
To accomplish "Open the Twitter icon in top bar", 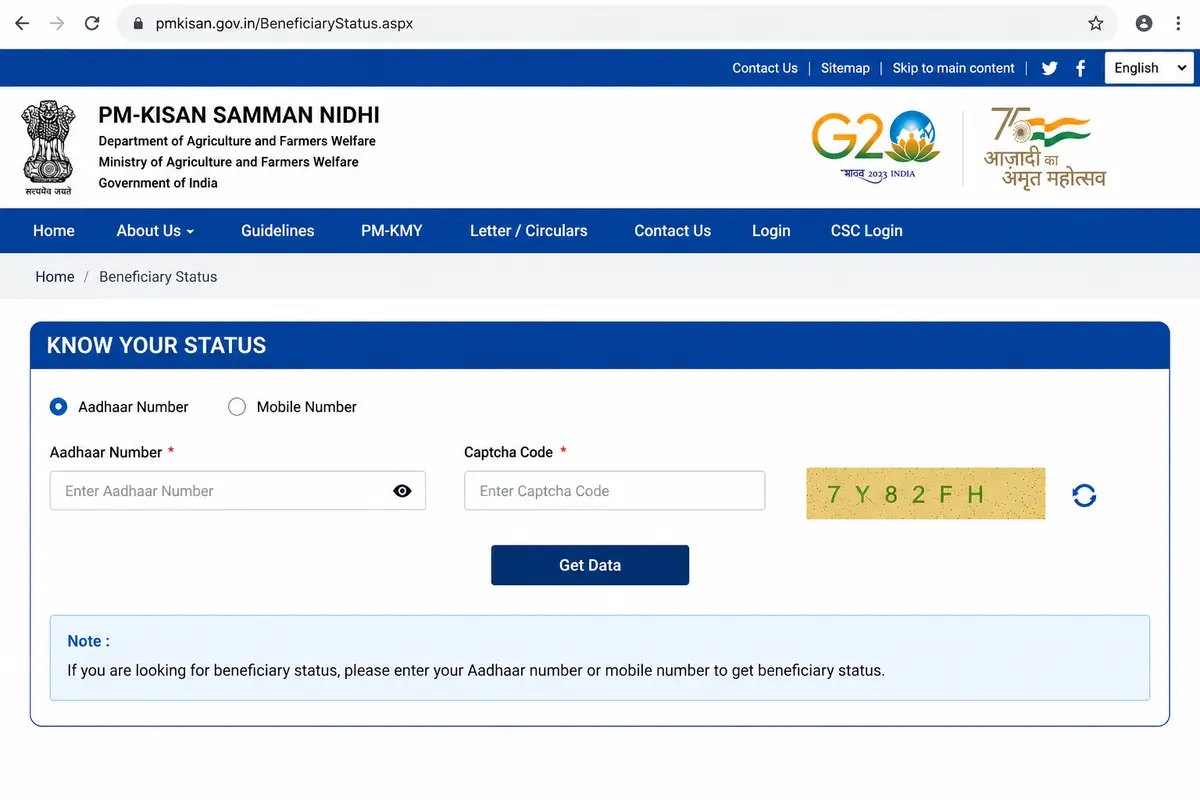I will (x=1049, y=68).
